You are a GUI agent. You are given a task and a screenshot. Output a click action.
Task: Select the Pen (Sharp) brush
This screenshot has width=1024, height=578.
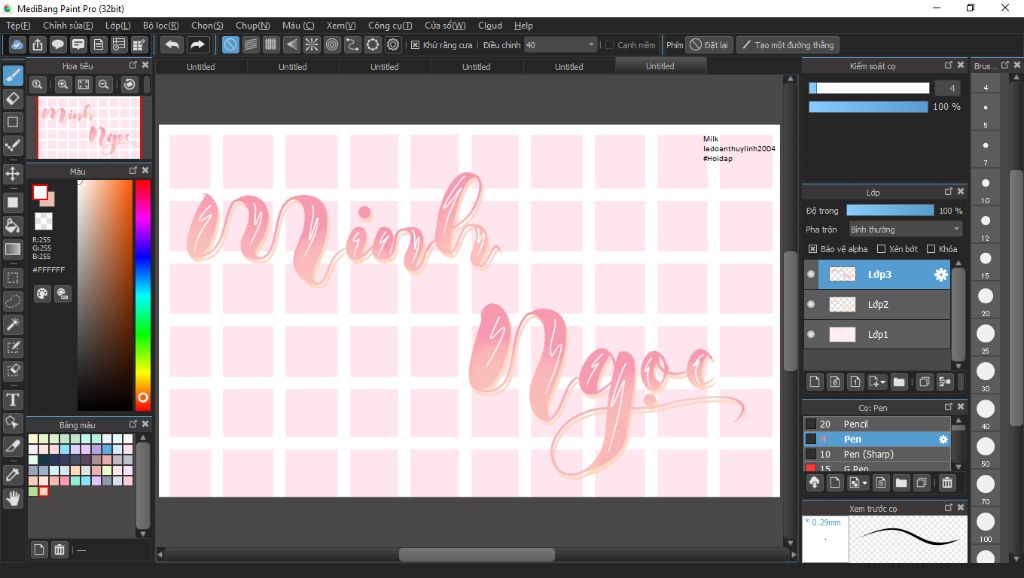coord(877,454)
